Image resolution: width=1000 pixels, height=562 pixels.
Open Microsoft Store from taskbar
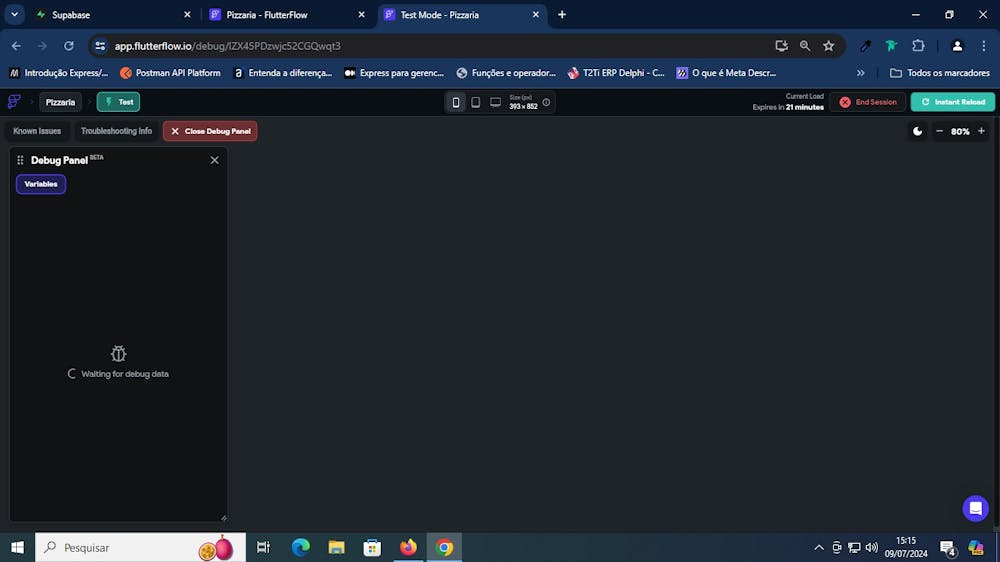click(x=372, y=547)
